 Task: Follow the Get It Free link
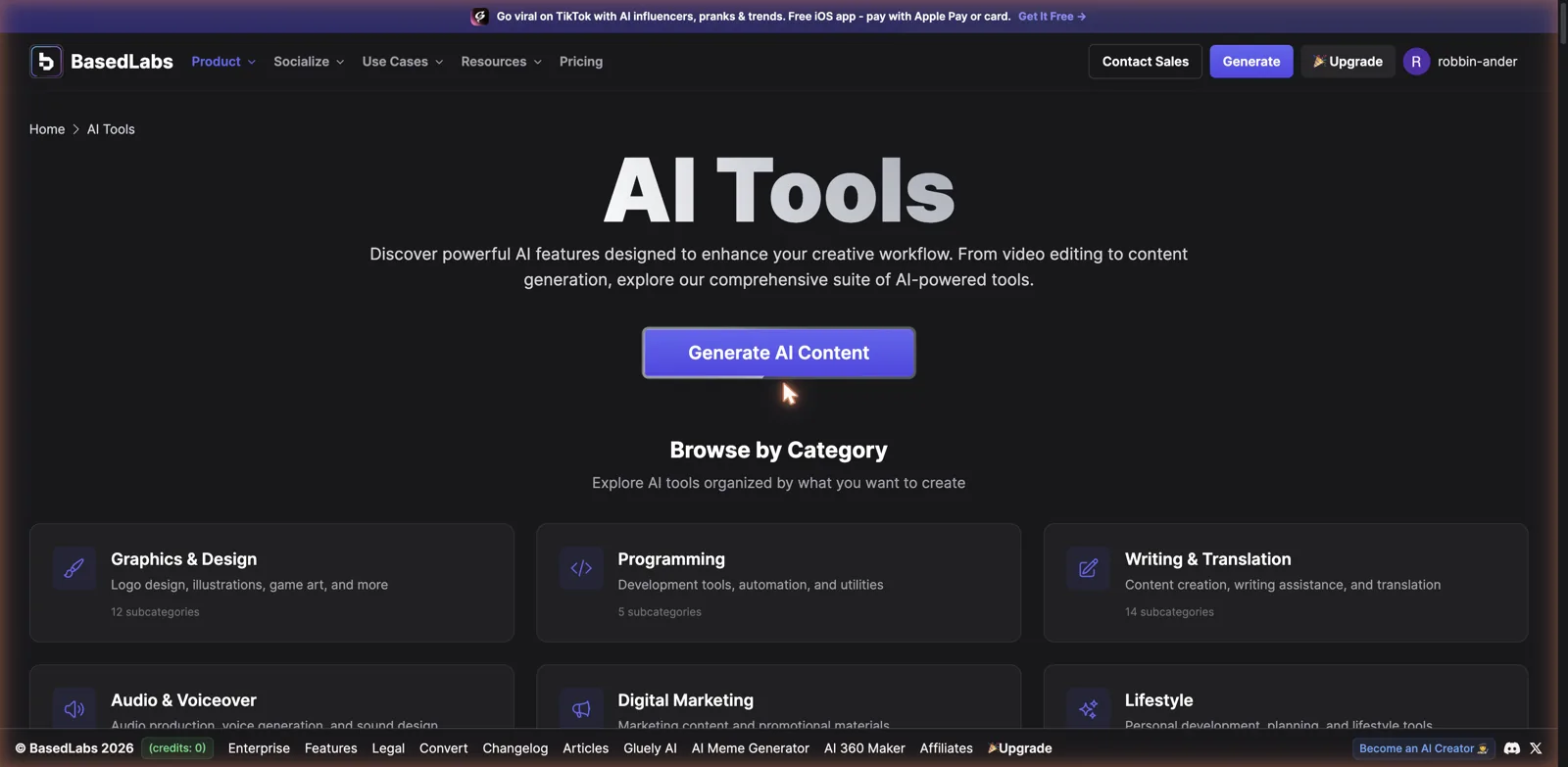1052,17
